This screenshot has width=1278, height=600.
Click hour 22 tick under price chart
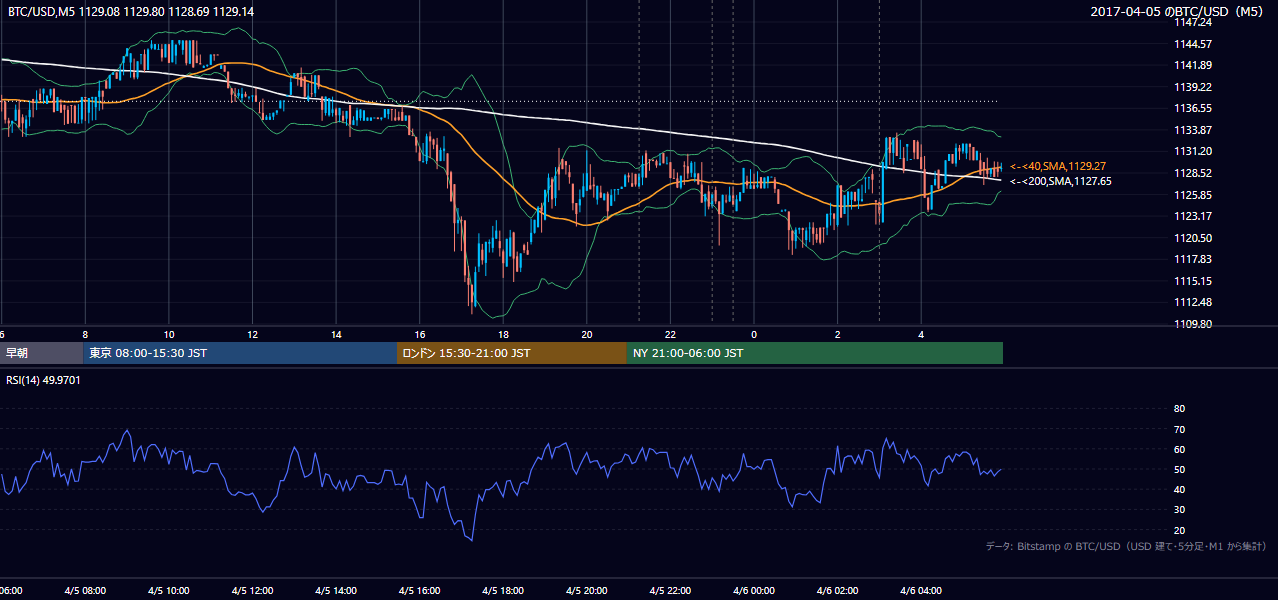(671, 335)
